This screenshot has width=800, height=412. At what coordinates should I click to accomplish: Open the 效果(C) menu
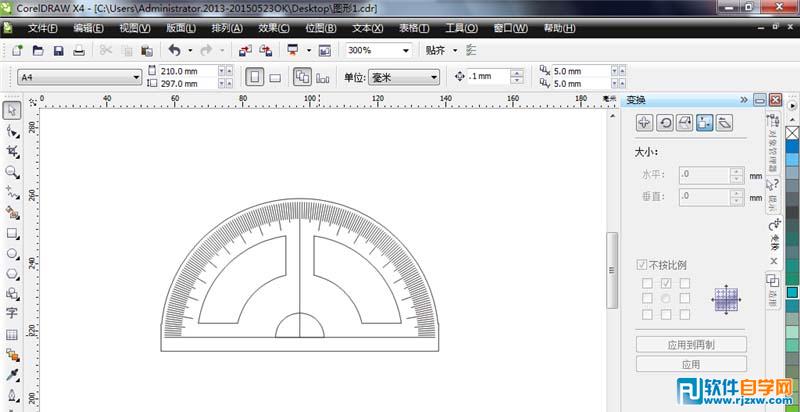tap(274, 29)
